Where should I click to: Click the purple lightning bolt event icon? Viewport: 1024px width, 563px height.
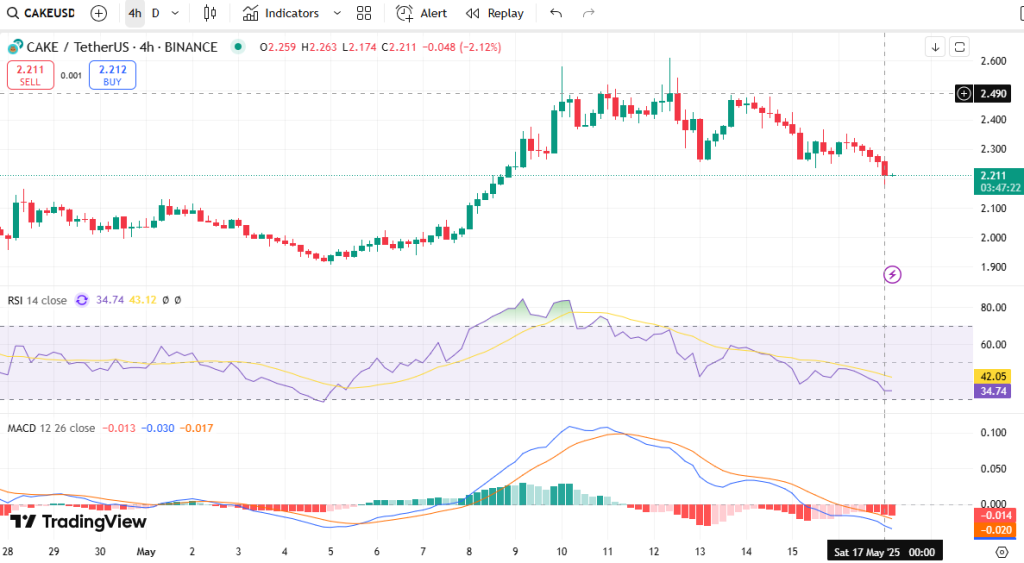click(893, 274)
